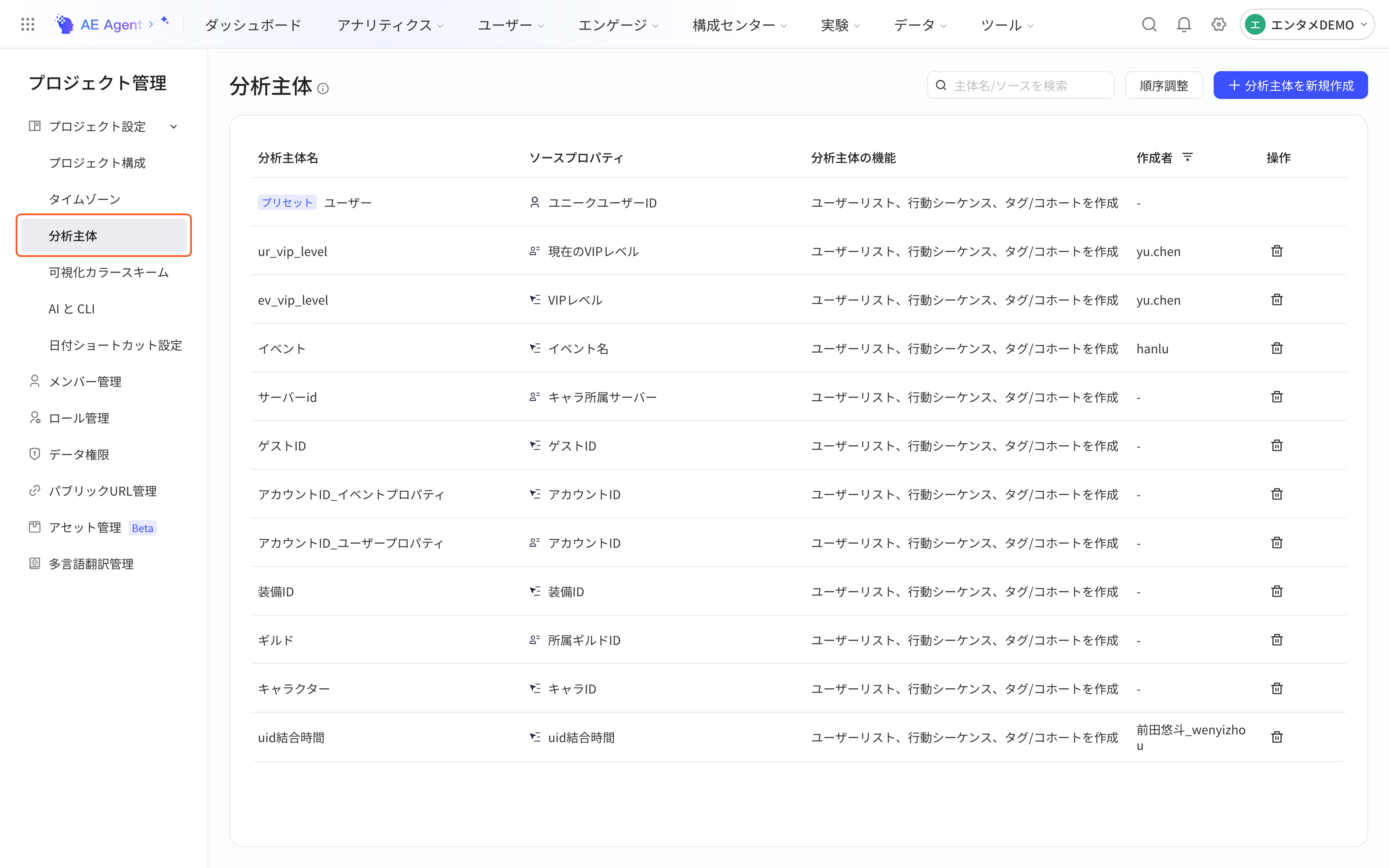Viewport: 1389px width, 868px height.
Task: Delete the イベント row
Action: pos(1277,349)
